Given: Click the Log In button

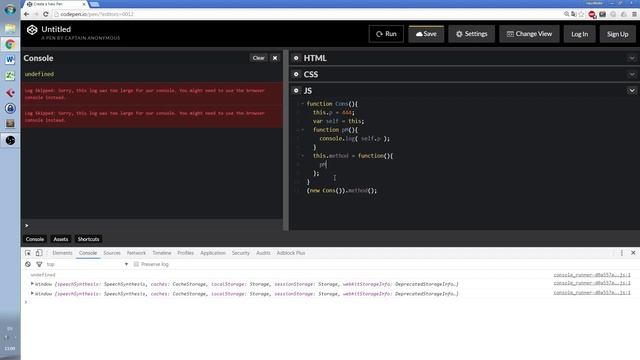Looking at the screenshot, I should click(580, 34).
